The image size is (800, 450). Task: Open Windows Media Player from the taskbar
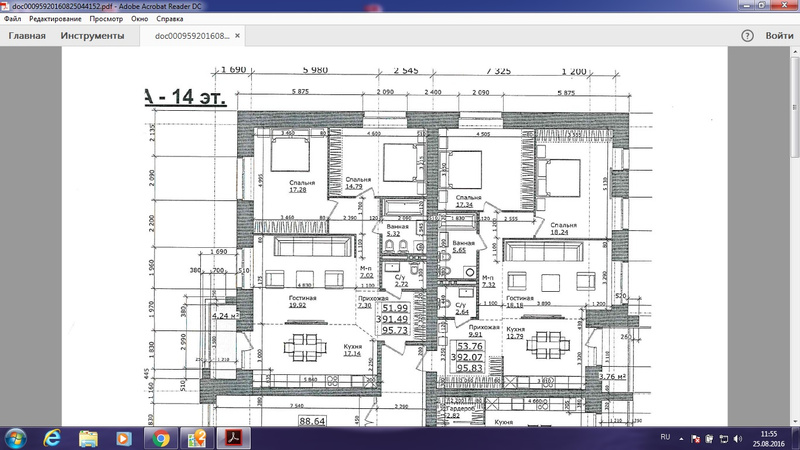(x=123, y=439)
